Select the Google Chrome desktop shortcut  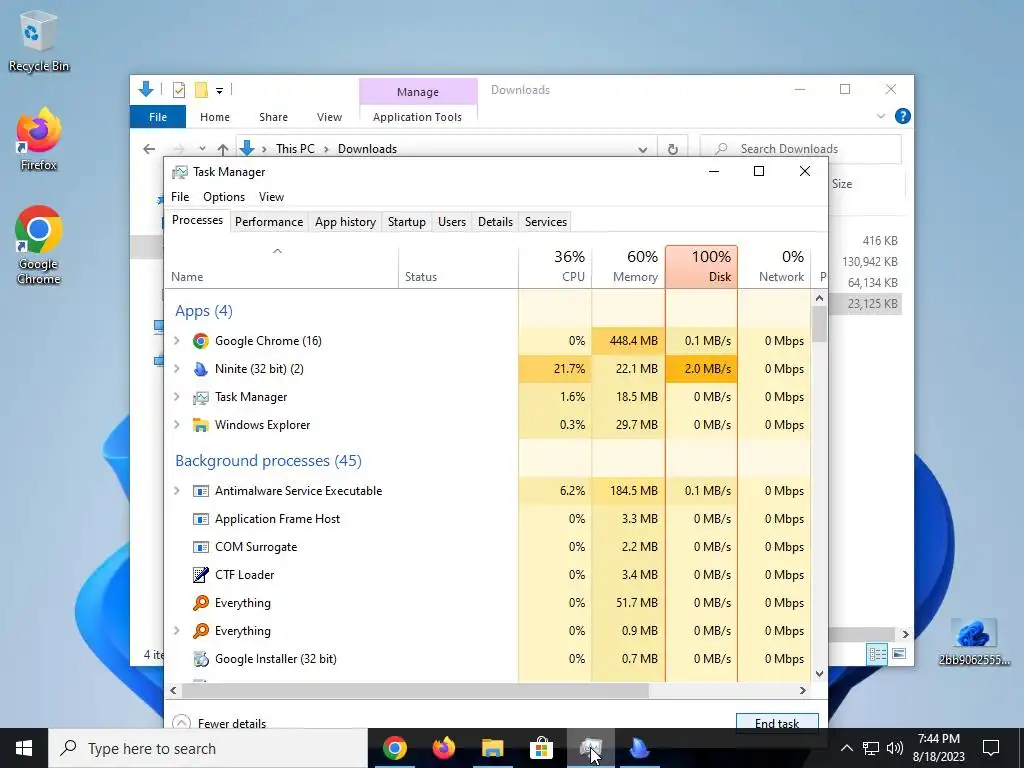(39, 246)
